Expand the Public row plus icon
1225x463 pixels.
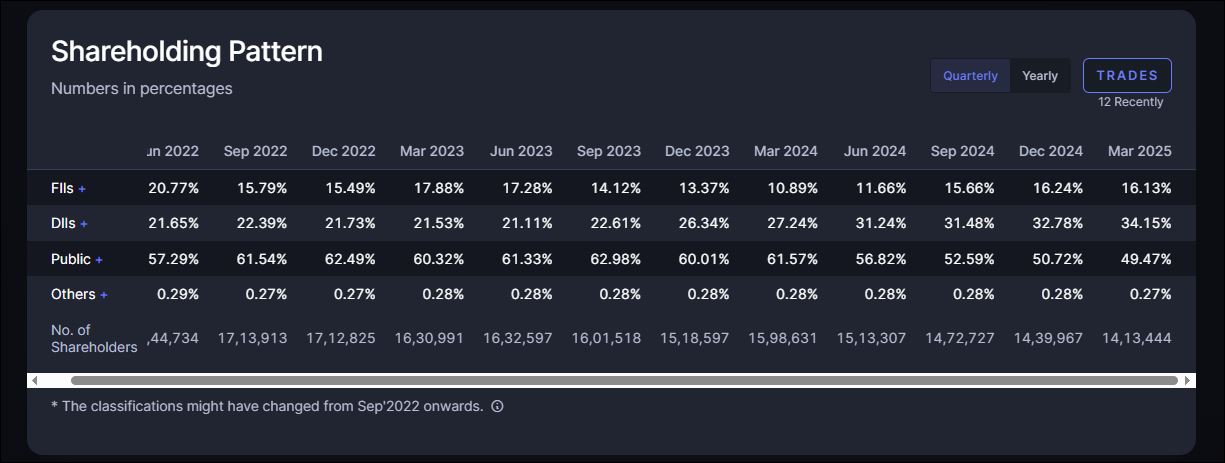(x=99, y=260)
